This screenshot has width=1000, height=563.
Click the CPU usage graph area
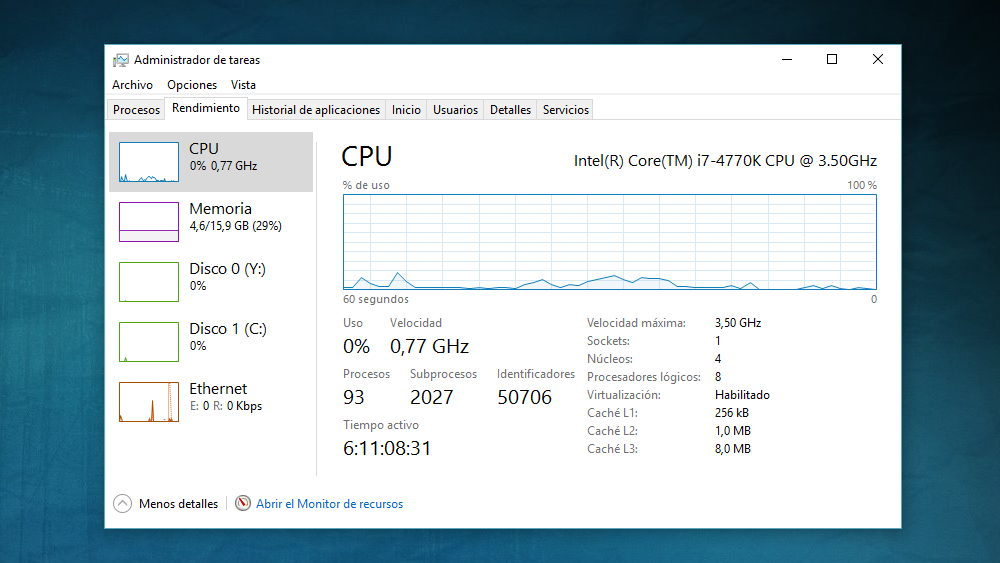coord(610,242)
